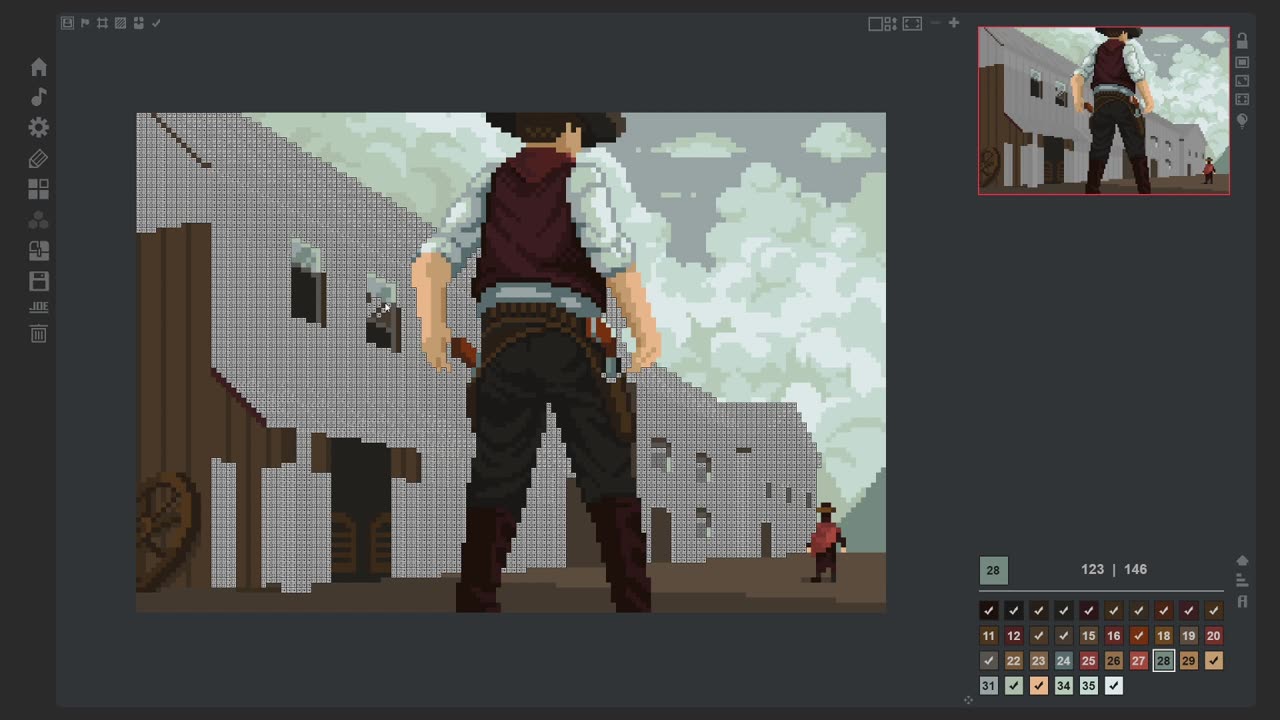This screenshot has width=1280, height=720.
Task: Select color swatch 29
Action: (1188, 660)
